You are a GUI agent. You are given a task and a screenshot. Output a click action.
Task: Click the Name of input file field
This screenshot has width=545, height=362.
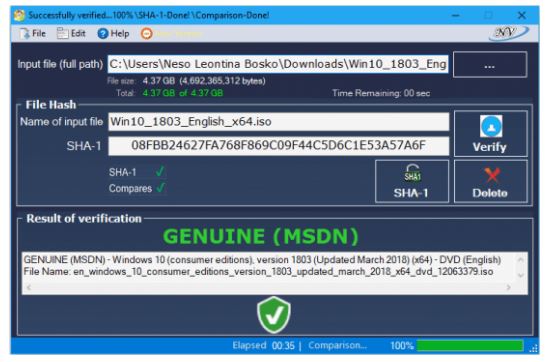tap(278, 122)
